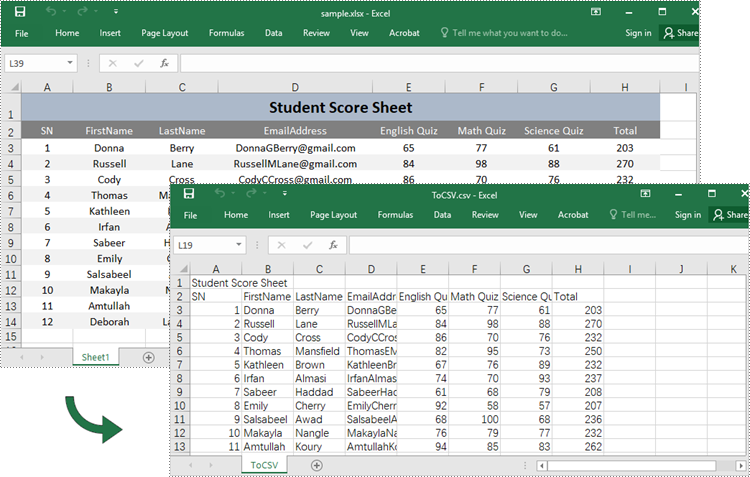Open Review tab in sample.xlsx window
This screenshot has height=477, width=750.
[x=316, y=33]
